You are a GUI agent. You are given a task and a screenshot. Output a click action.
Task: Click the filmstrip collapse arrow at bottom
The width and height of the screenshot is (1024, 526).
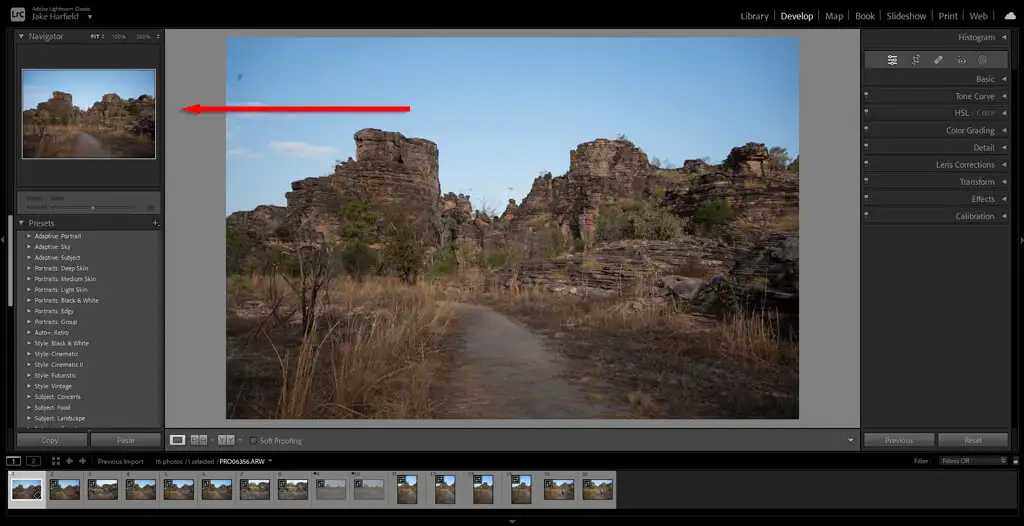point(512,521)
